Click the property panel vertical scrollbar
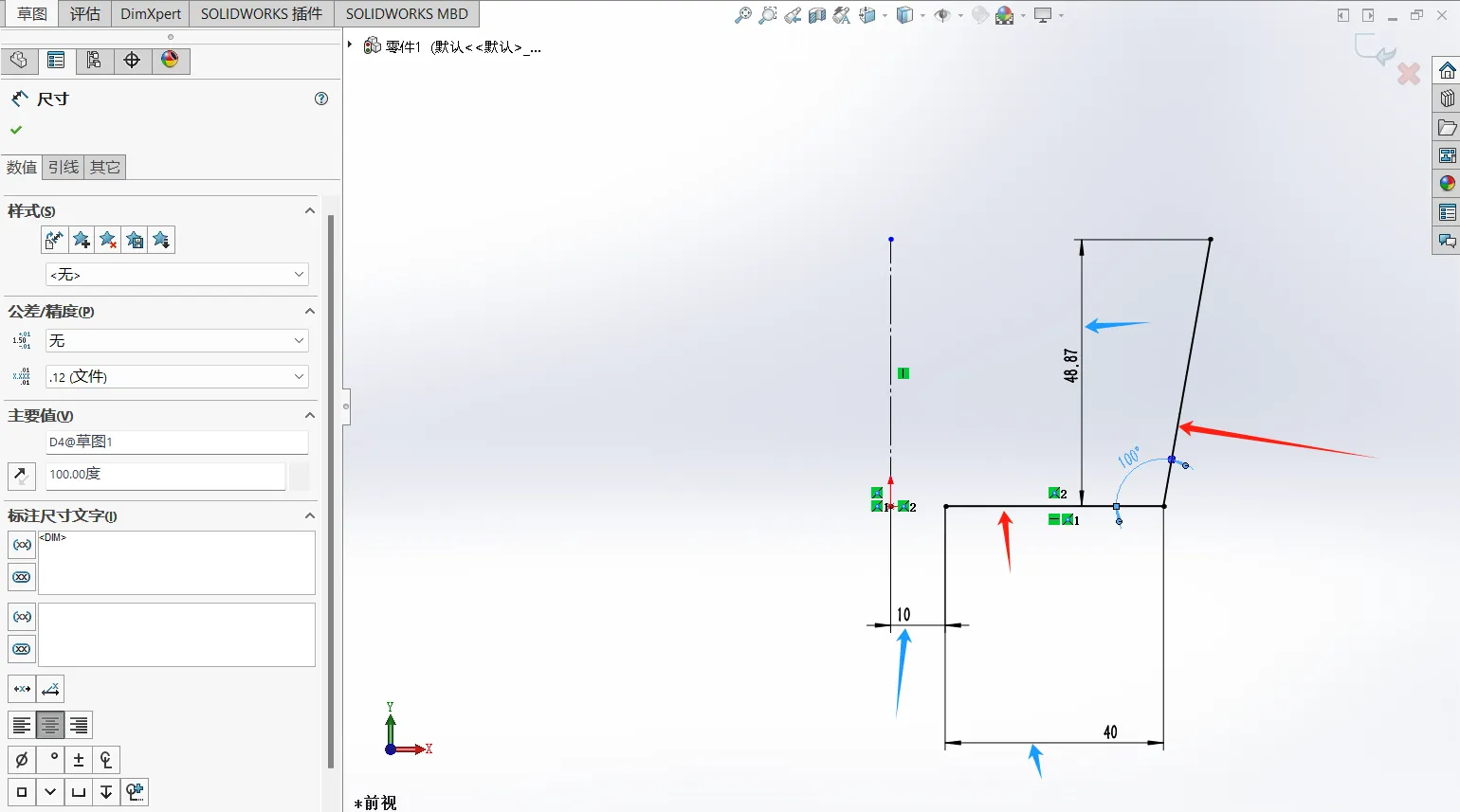1460x812 pixels. (x=331, y=491)
